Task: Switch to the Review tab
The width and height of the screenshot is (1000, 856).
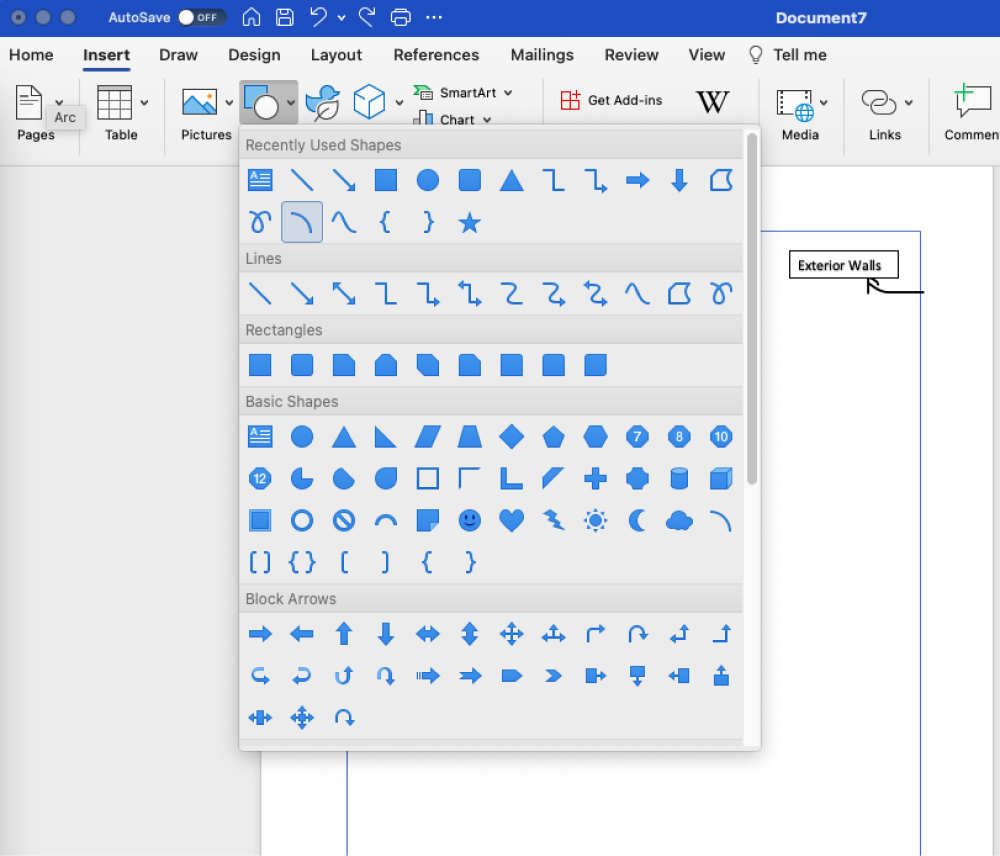Action: tap(631, 55)
